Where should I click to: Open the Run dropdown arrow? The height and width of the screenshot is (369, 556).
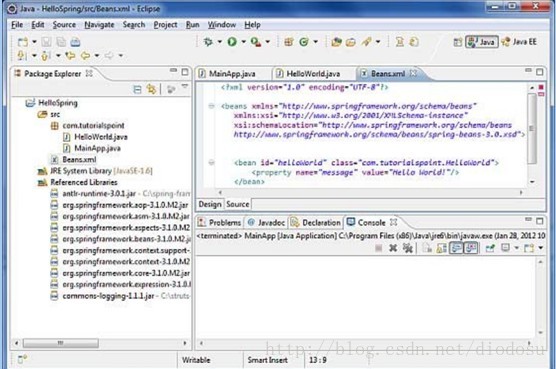[x=244, y=42]
